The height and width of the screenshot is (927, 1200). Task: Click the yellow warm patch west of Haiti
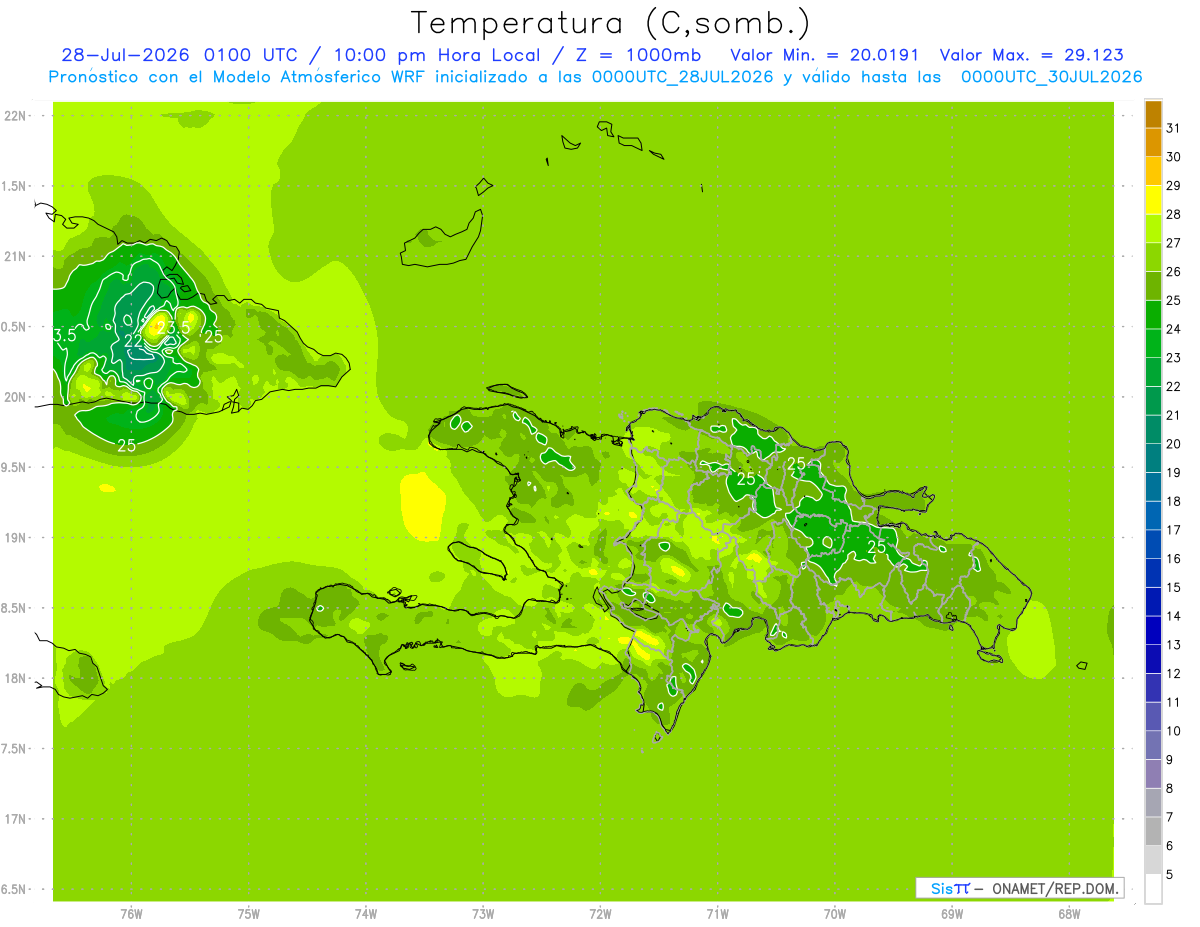[423, 506]
